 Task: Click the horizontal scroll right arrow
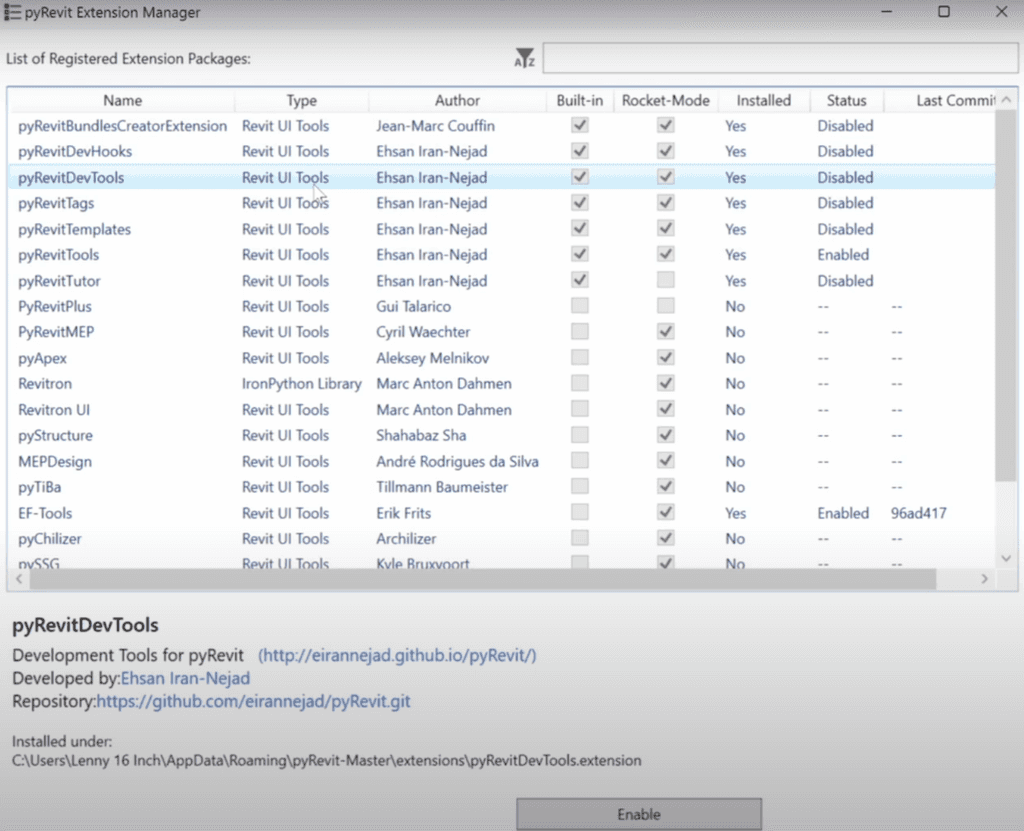pos(985,579)
